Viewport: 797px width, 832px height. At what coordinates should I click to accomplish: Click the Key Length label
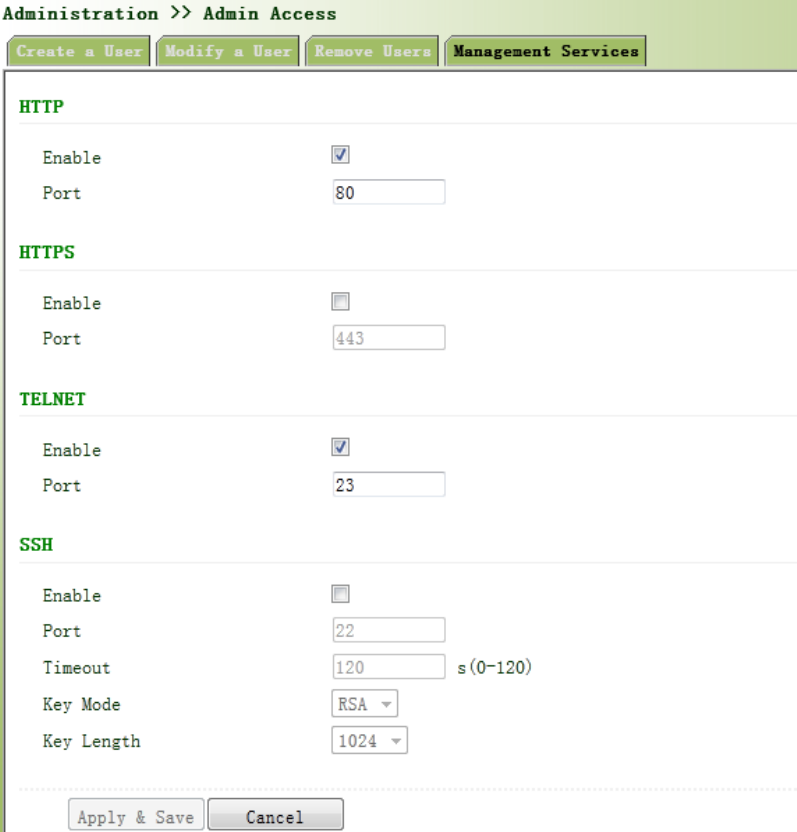coord(92,741)
